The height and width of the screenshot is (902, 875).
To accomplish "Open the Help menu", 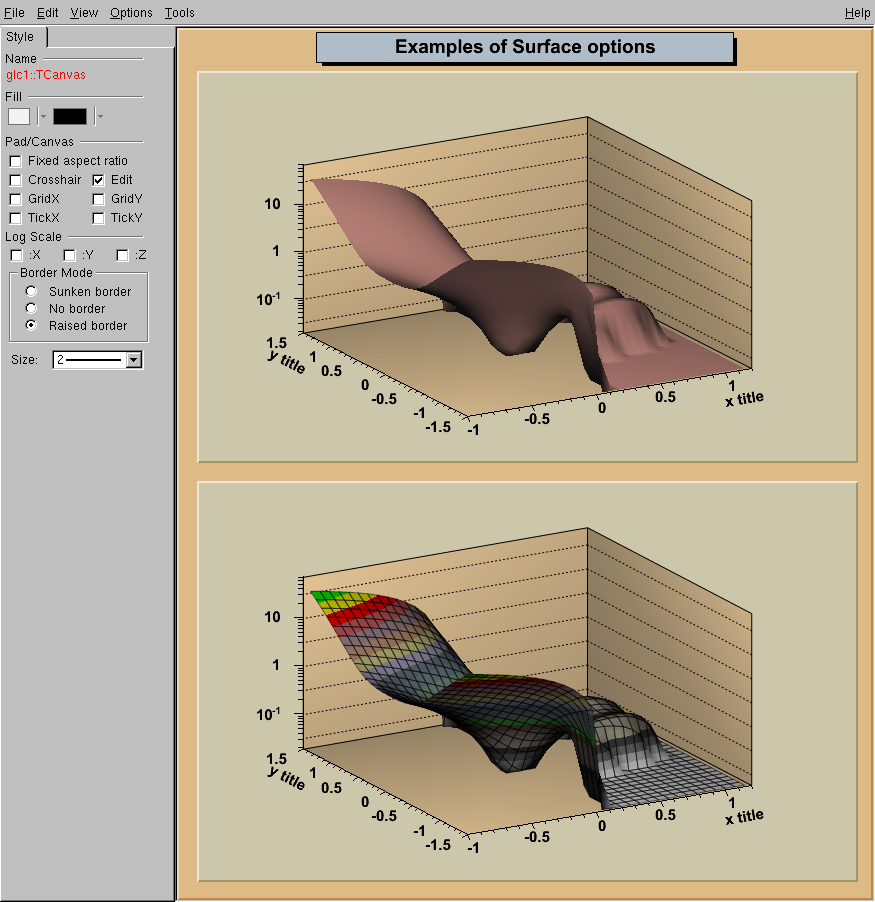I will click(x=857, y=13).
